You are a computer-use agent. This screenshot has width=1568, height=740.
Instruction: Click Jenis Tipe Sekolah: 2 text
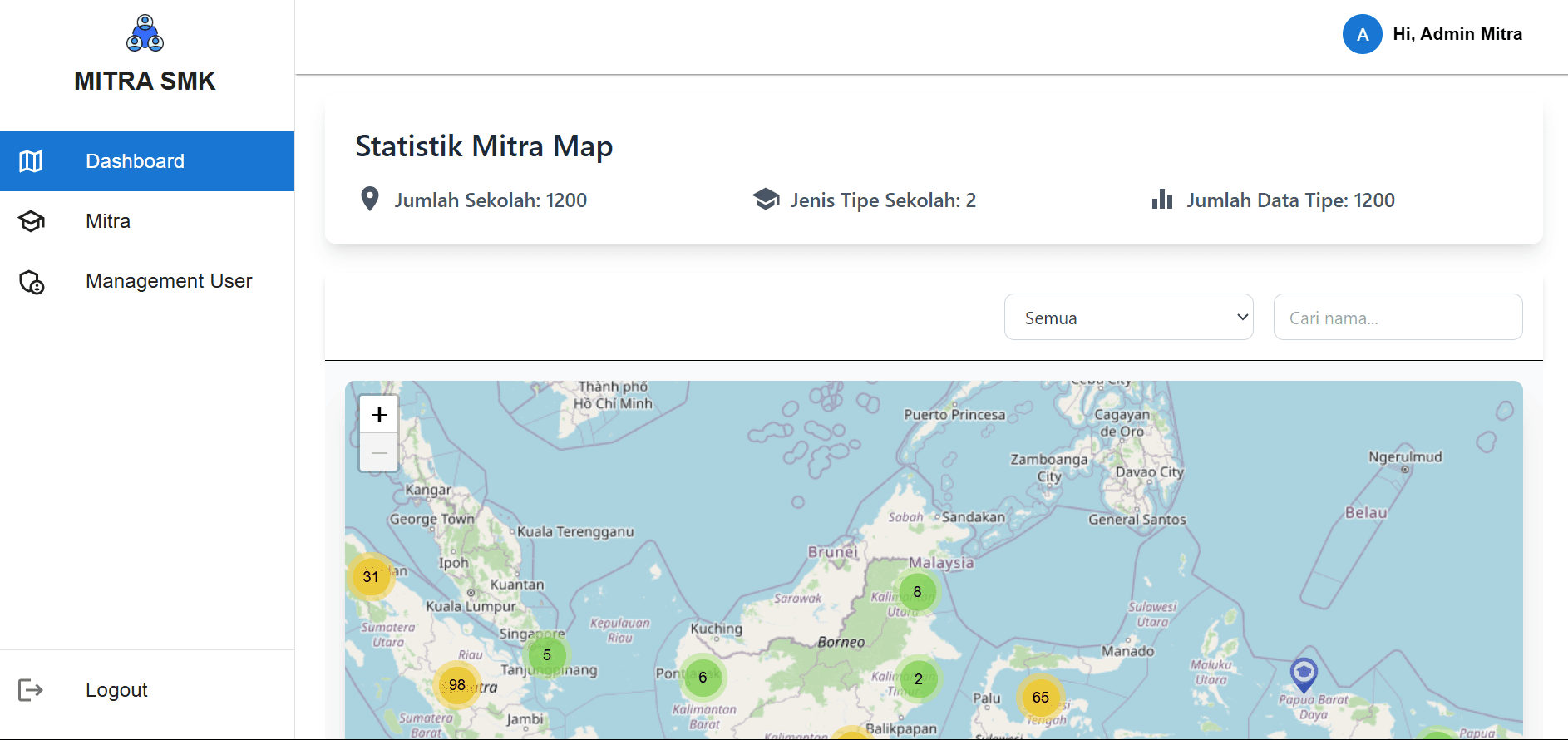[x=883, y=200]
